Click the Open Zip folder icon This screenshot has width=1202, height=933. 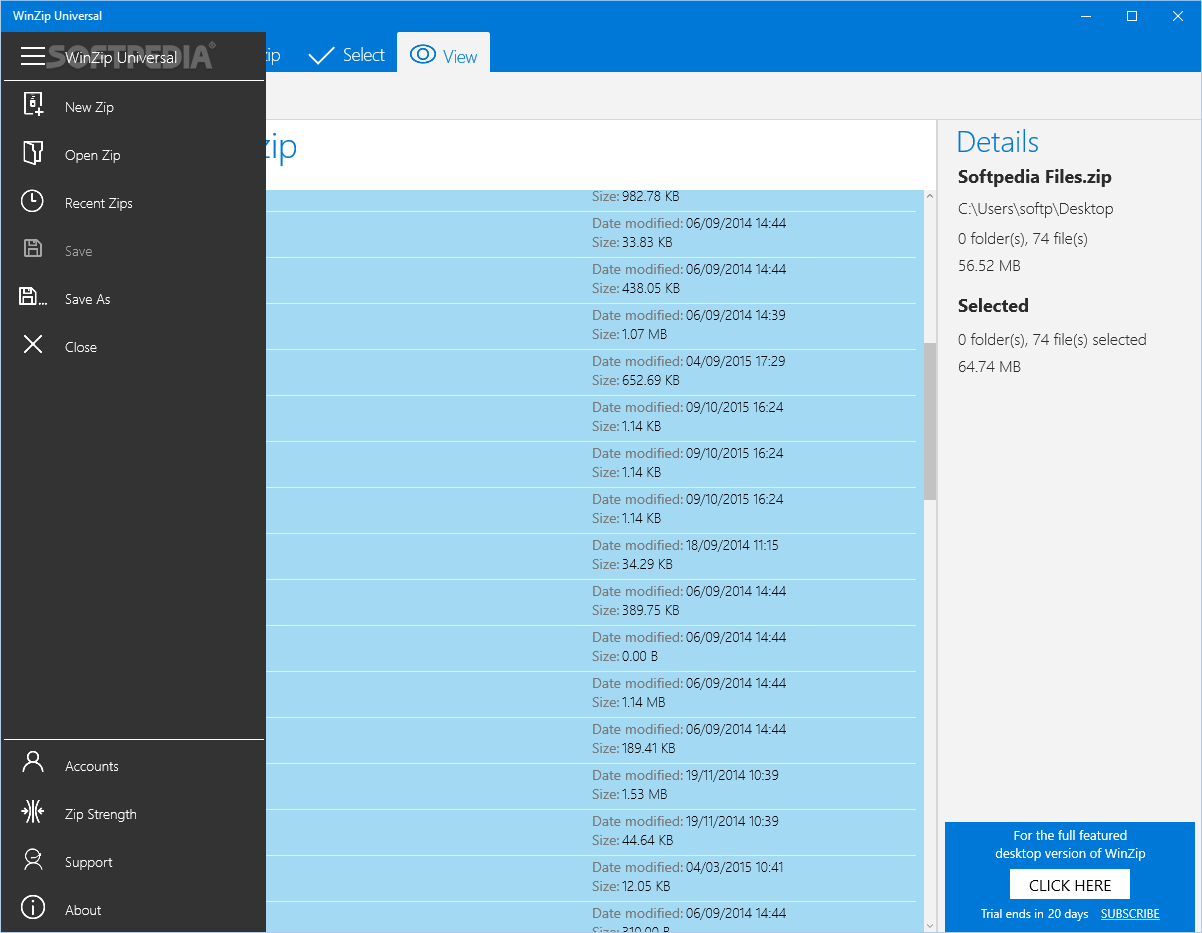coord(33,152)
